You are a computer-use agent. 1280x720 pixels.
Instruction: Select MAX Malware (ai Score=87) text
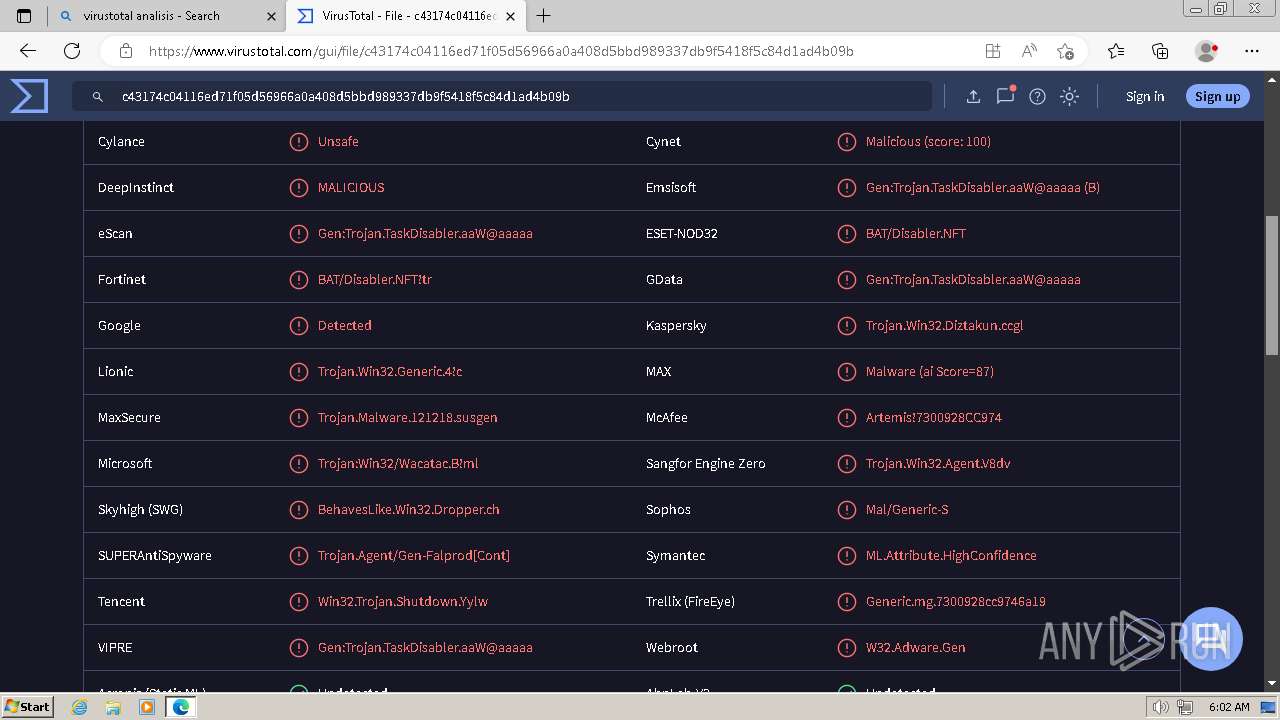point(930,371)
